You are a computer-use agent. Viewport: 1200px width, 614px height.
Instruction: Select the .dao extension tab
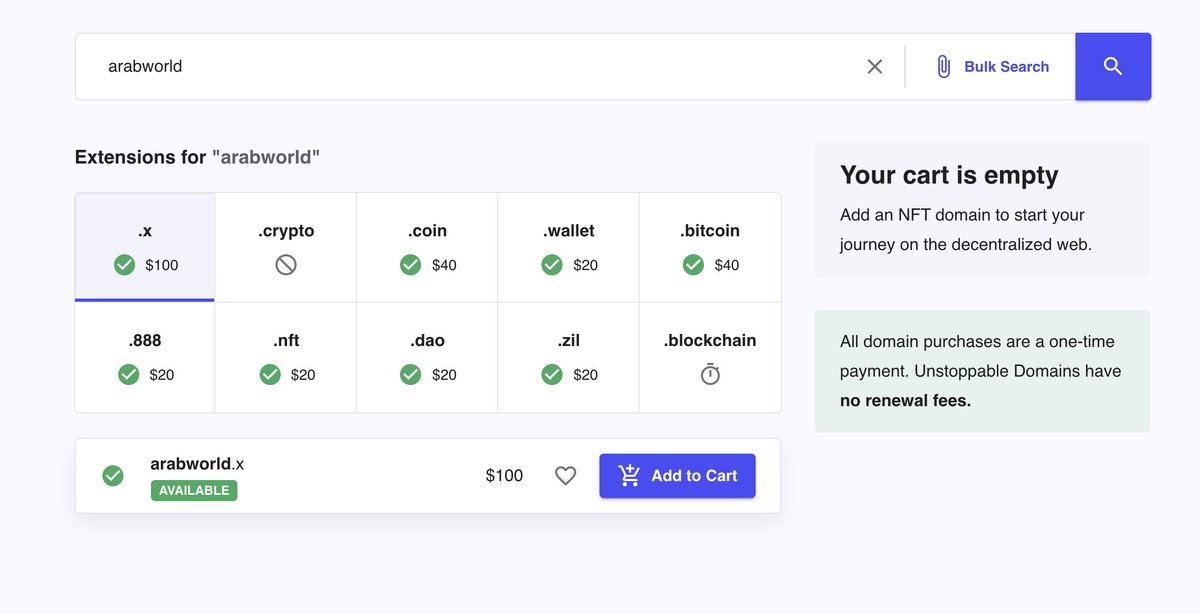427,357
